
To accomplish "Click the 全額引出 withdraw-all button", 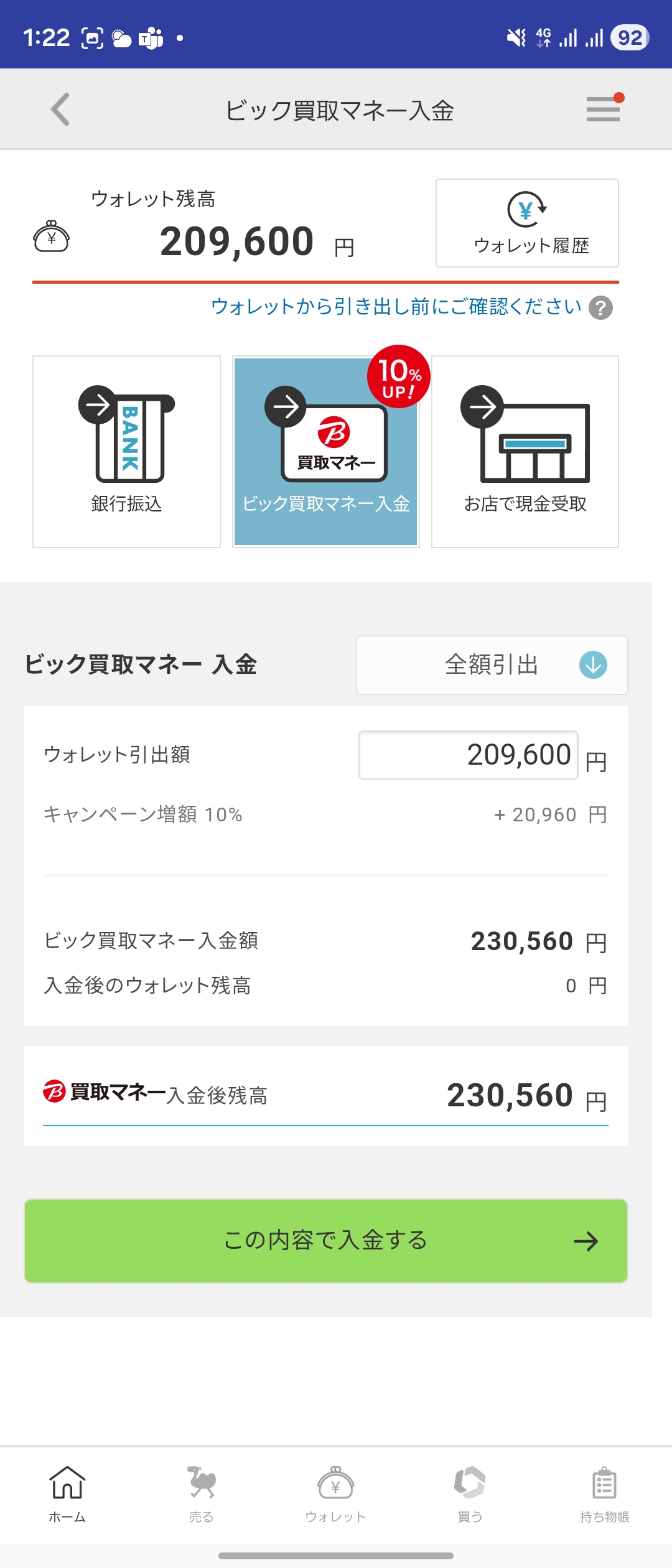I will (492, 665).
